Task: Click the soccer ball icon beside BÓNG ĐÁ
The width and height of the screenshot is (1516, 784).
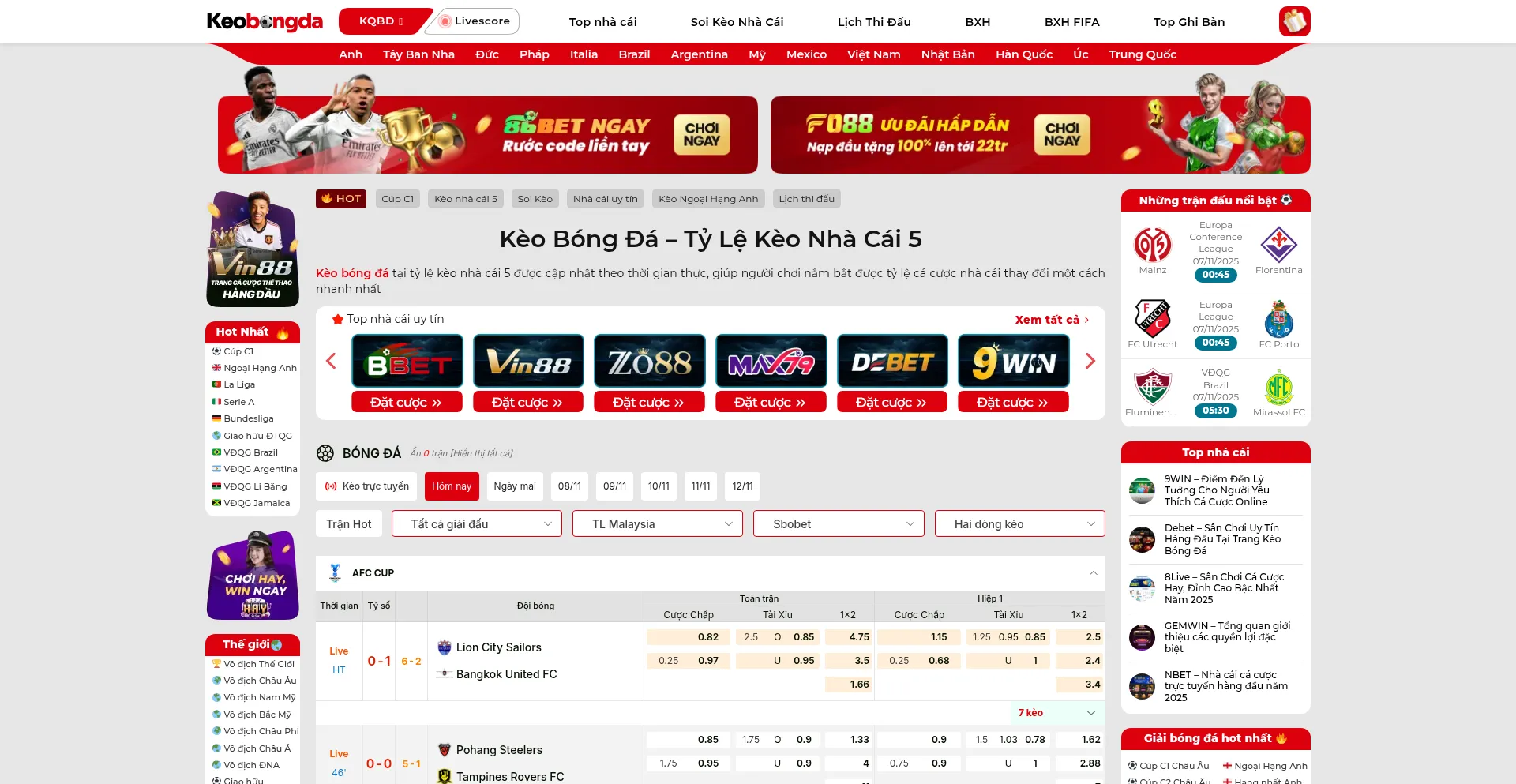Action: [325, 453]
